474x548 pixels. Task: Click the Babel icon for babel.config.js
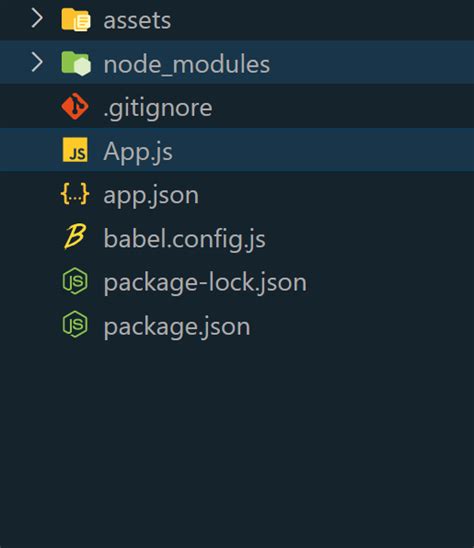point(75,237)
